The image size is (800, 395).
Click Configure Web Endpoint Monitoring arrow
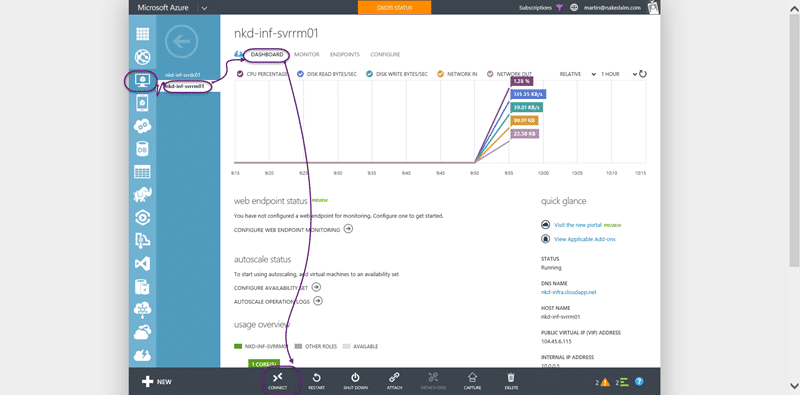348,229
